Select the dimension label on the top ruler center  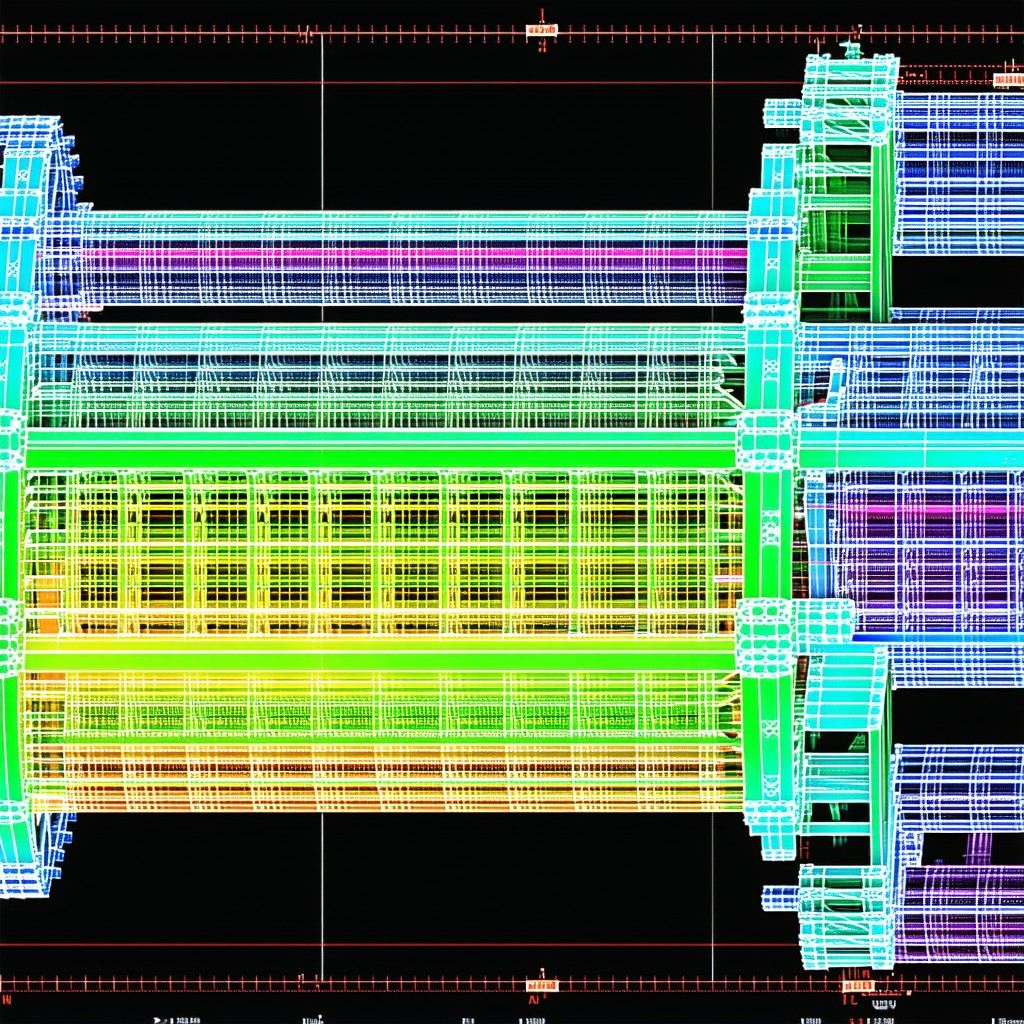point(541,30)
